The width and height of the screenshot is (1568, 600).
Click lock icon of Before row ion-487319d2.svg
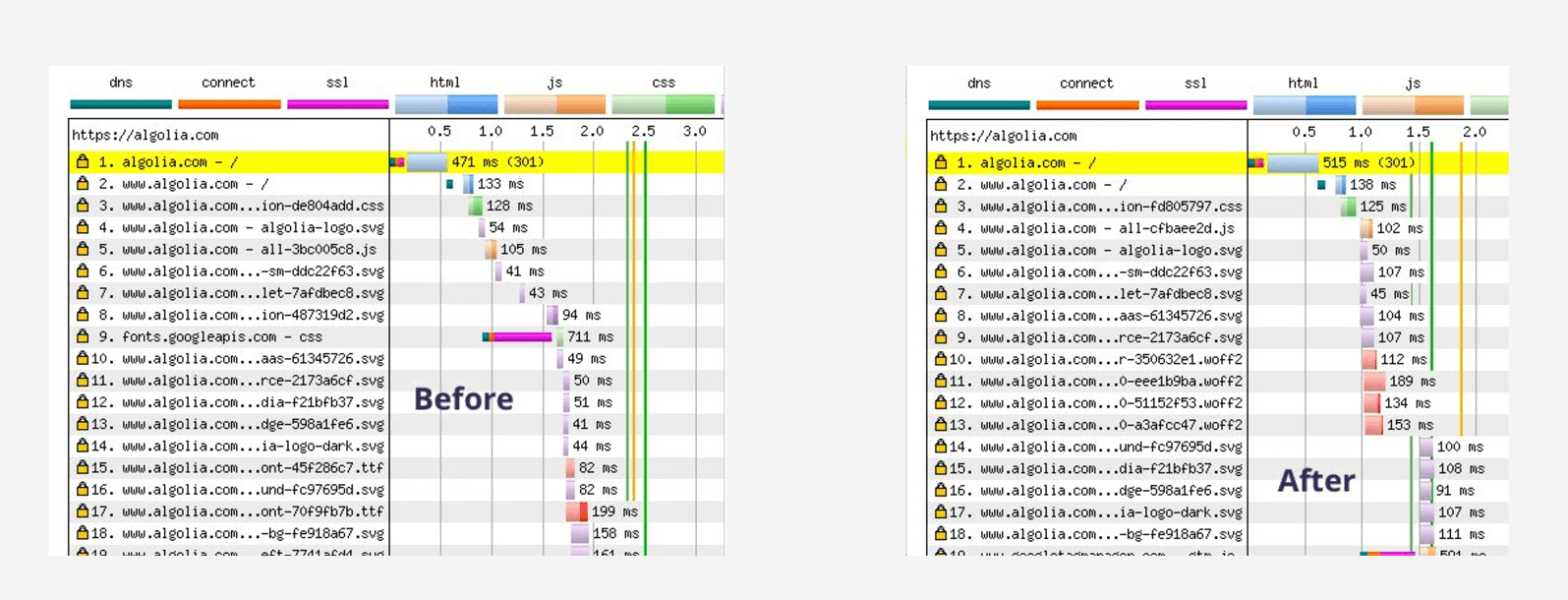coord(83,315)
